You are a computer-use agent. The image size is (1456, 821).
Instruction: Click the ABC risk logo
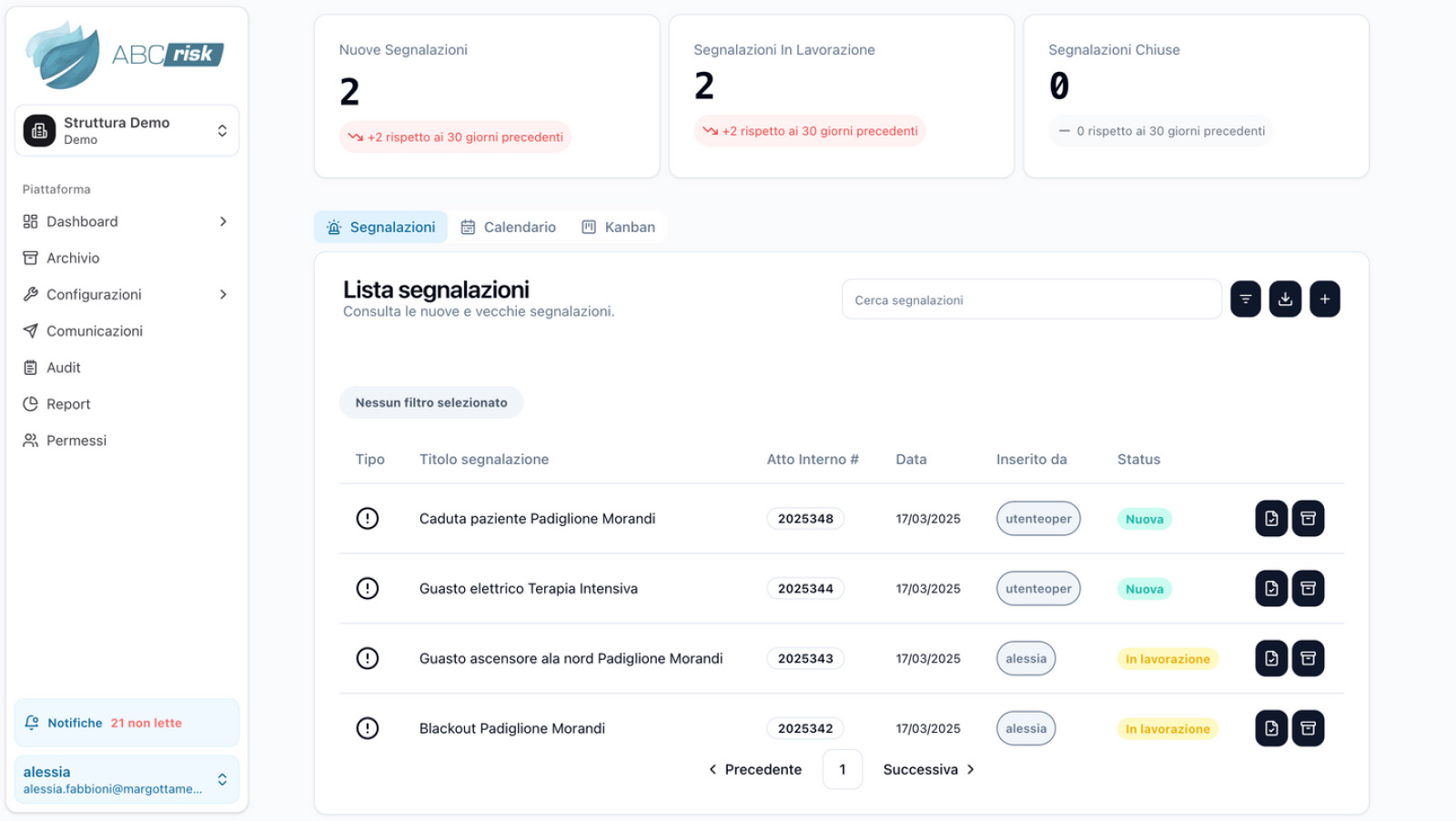pos(125,56)
